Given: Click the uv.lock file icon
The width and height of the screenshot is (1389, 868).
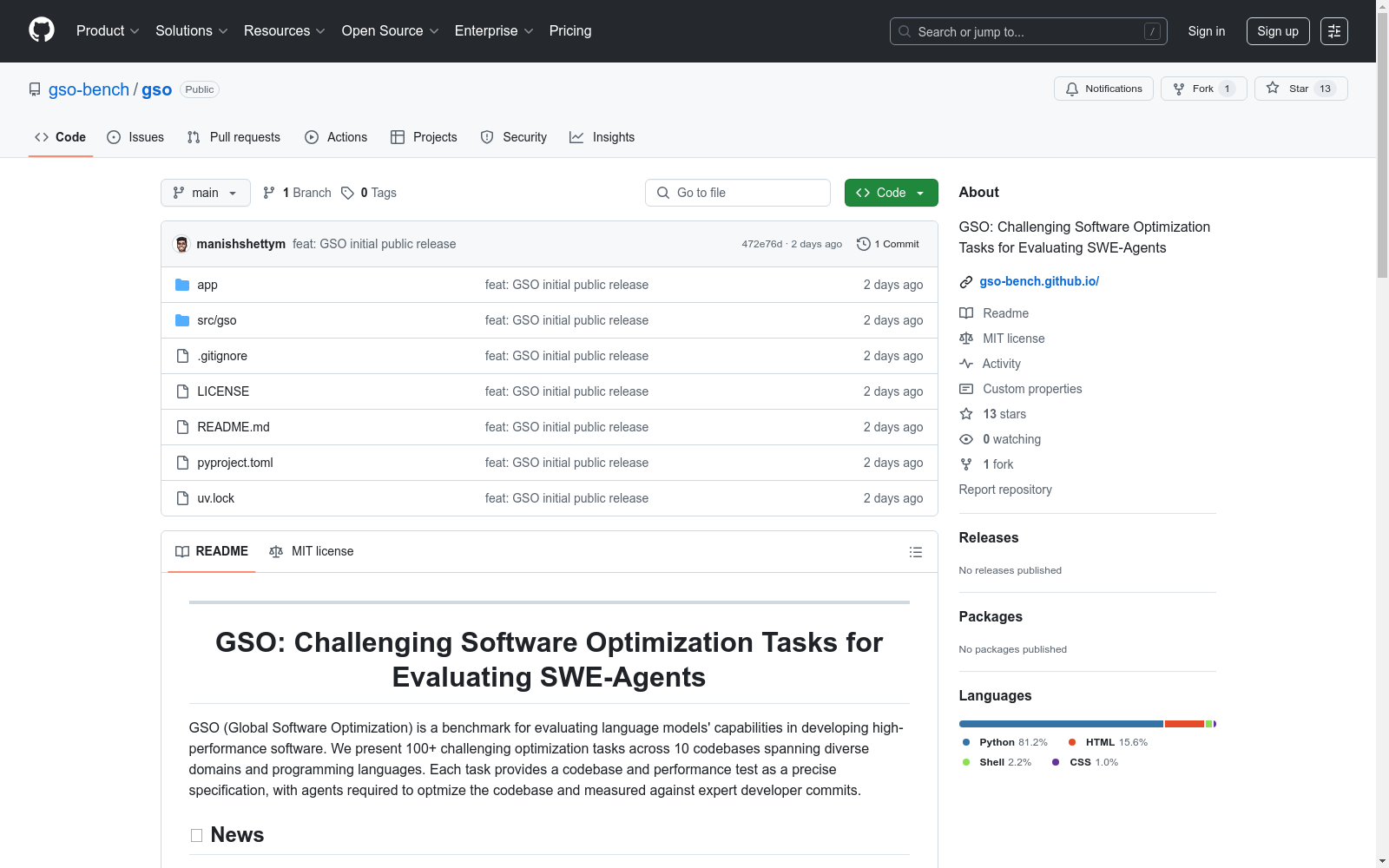Looking at the screenshot, I should [x=182, y=498].
